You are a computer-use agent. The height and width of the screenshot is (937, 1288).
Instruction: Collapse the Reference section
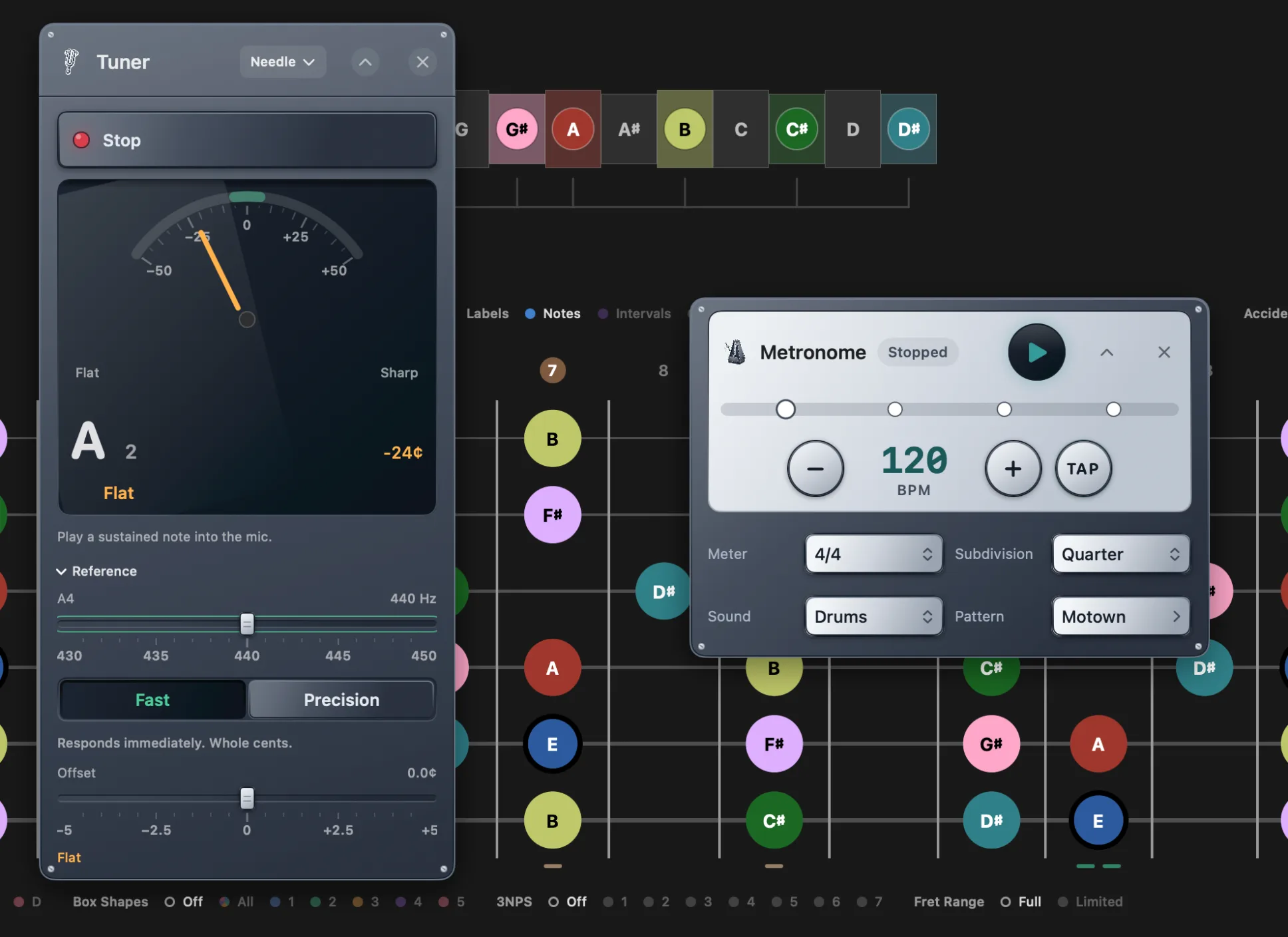pyautogui.click(x=97, y=571)
